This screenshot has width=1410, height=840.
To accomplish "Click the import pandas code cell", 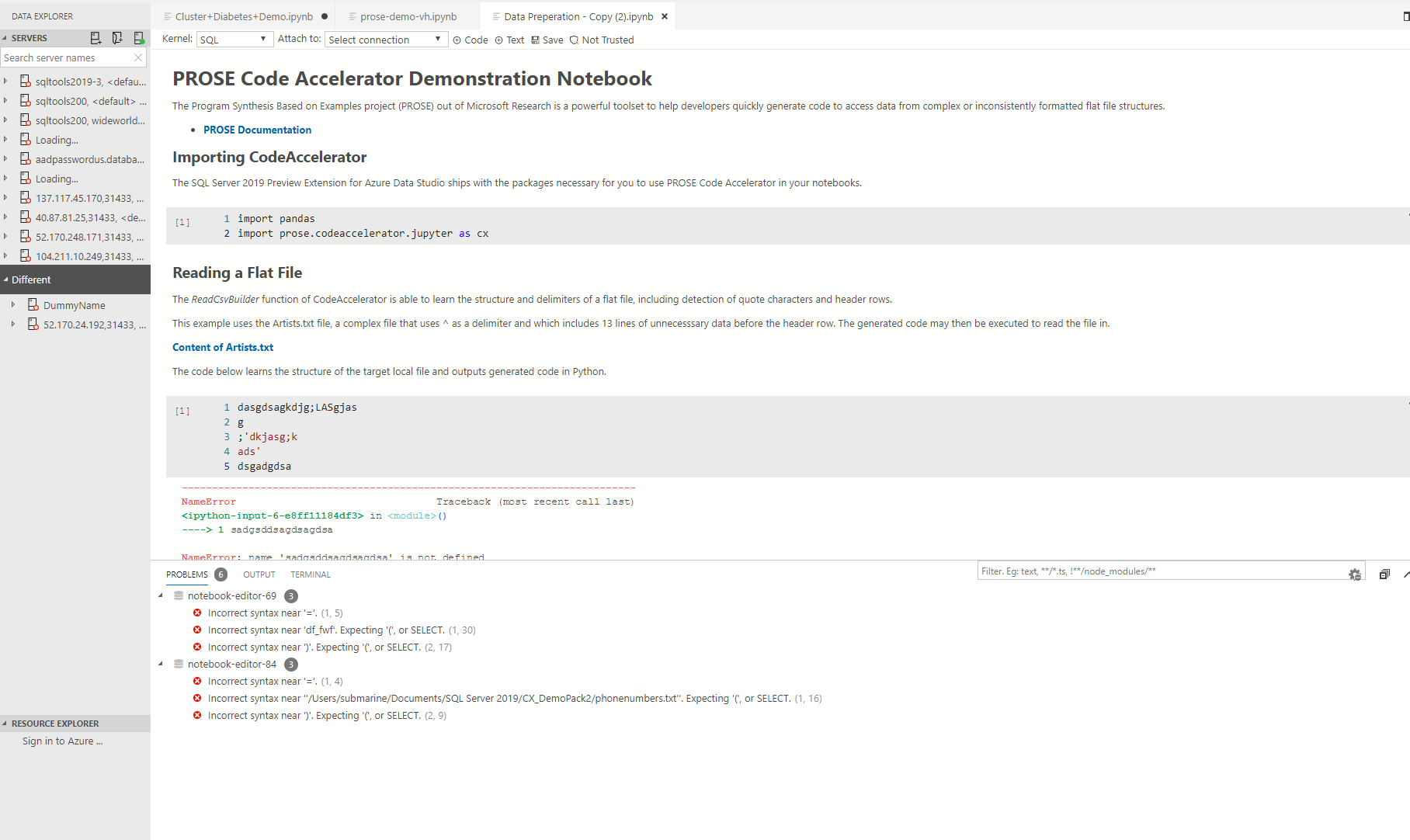I will [x=787, y=226].
